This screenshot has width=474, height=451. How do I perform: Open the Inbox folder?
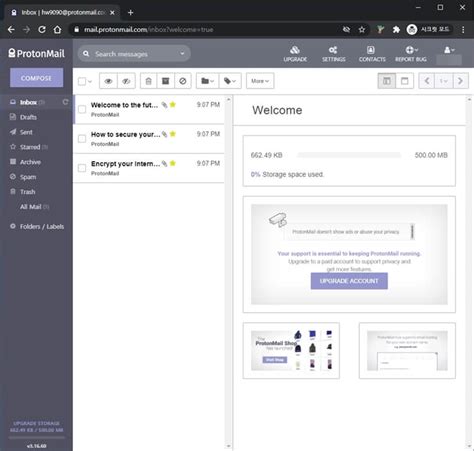[x=28, y=102]
